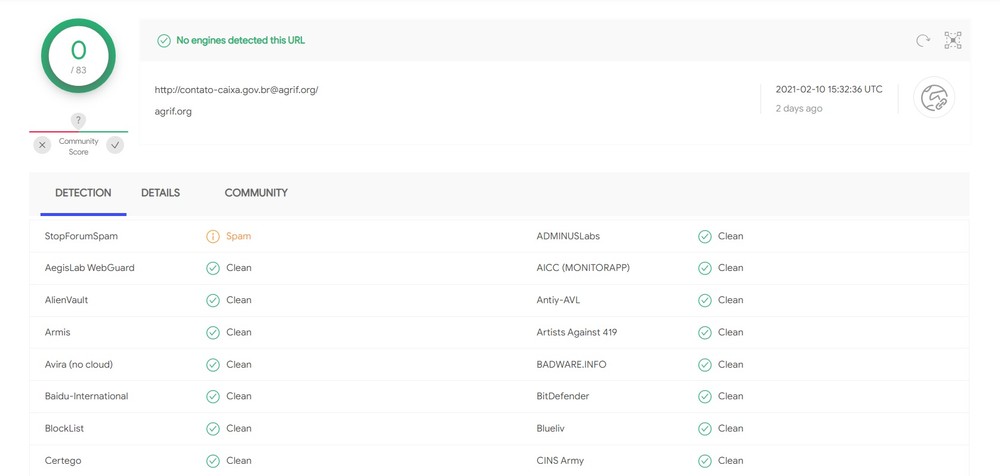Screen dimensions: 1000x476
Task: Click the contato-caixa.gov.br@agrif.org URL text
Action: tap(236, 90)
